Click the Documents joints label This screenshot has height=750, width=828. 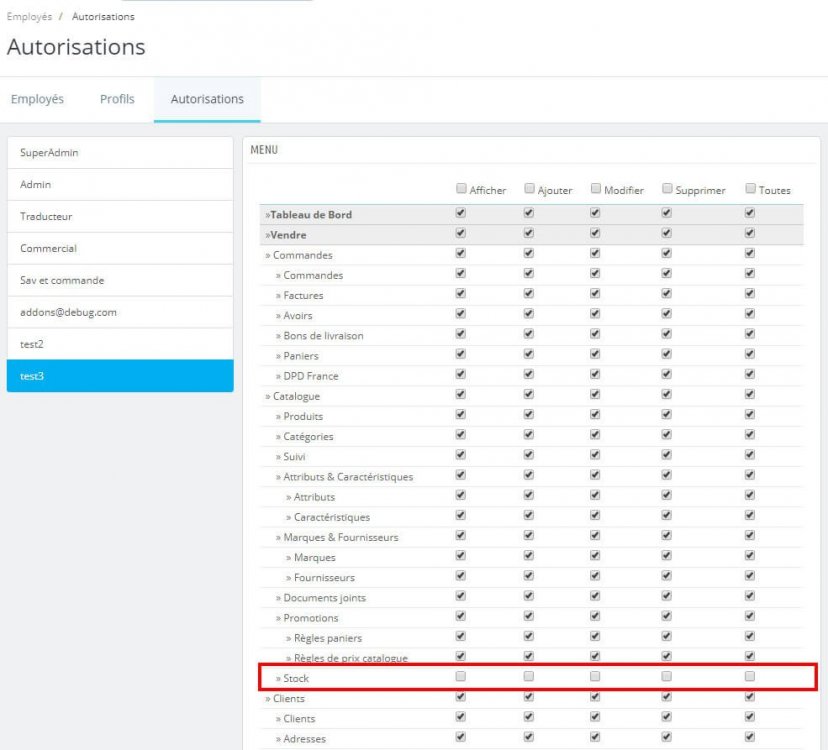point(324,598)
